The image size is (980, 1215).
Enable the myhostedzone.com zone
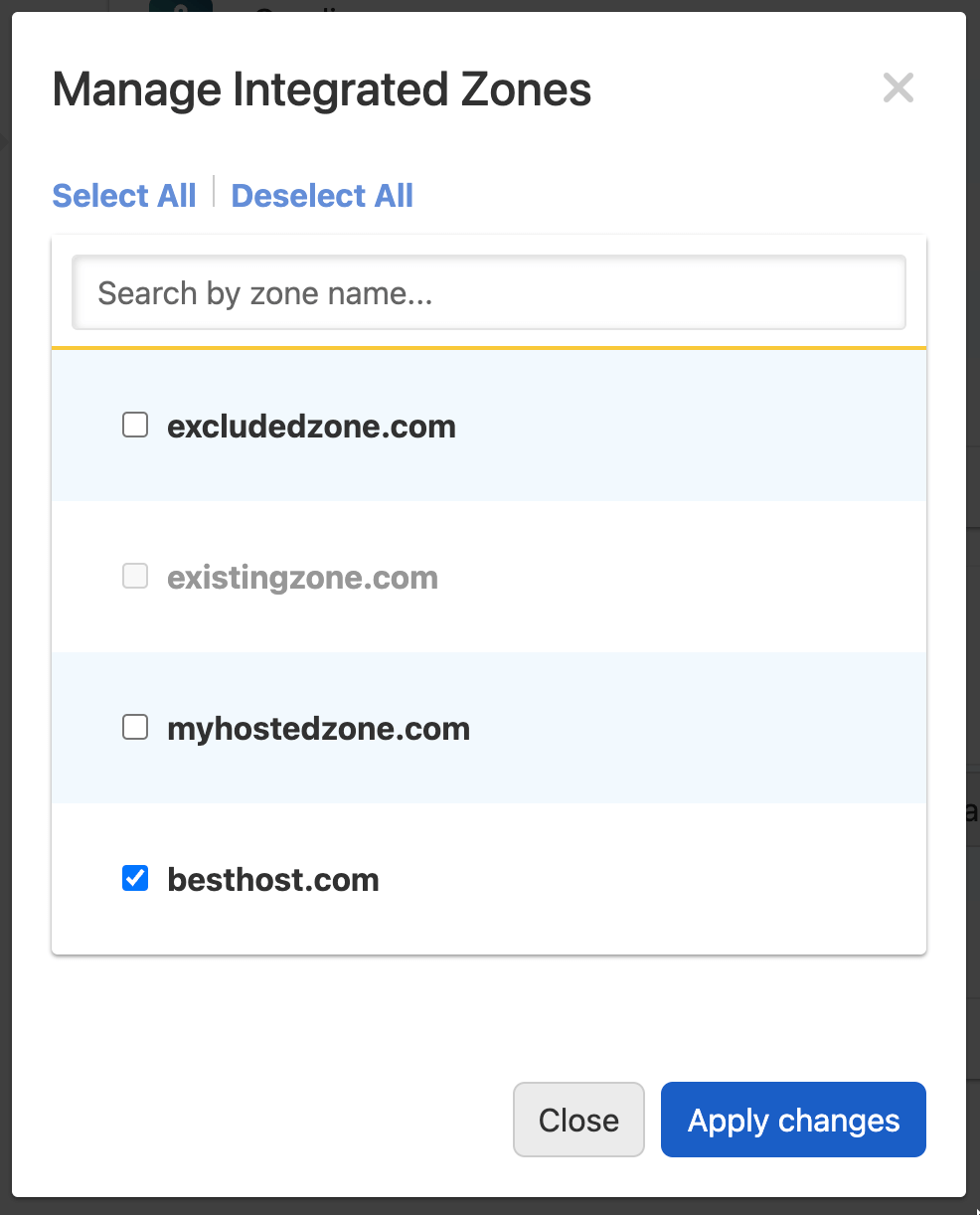pyautogui.click(x=134, y=727)
